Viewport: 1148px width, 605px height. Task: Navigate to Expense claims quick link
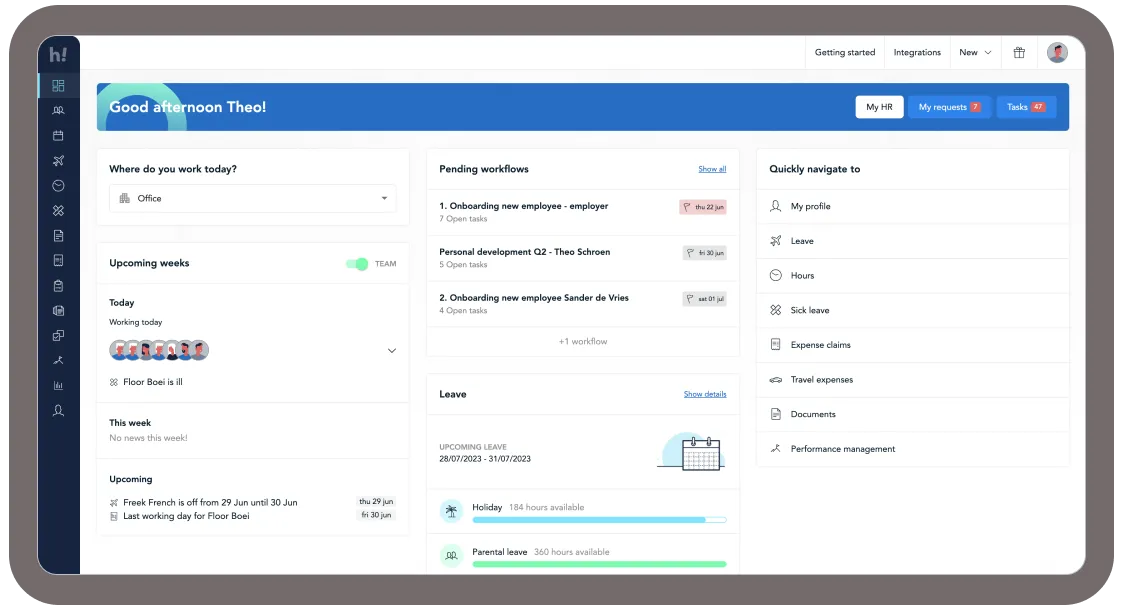click(x=912, y=345)
